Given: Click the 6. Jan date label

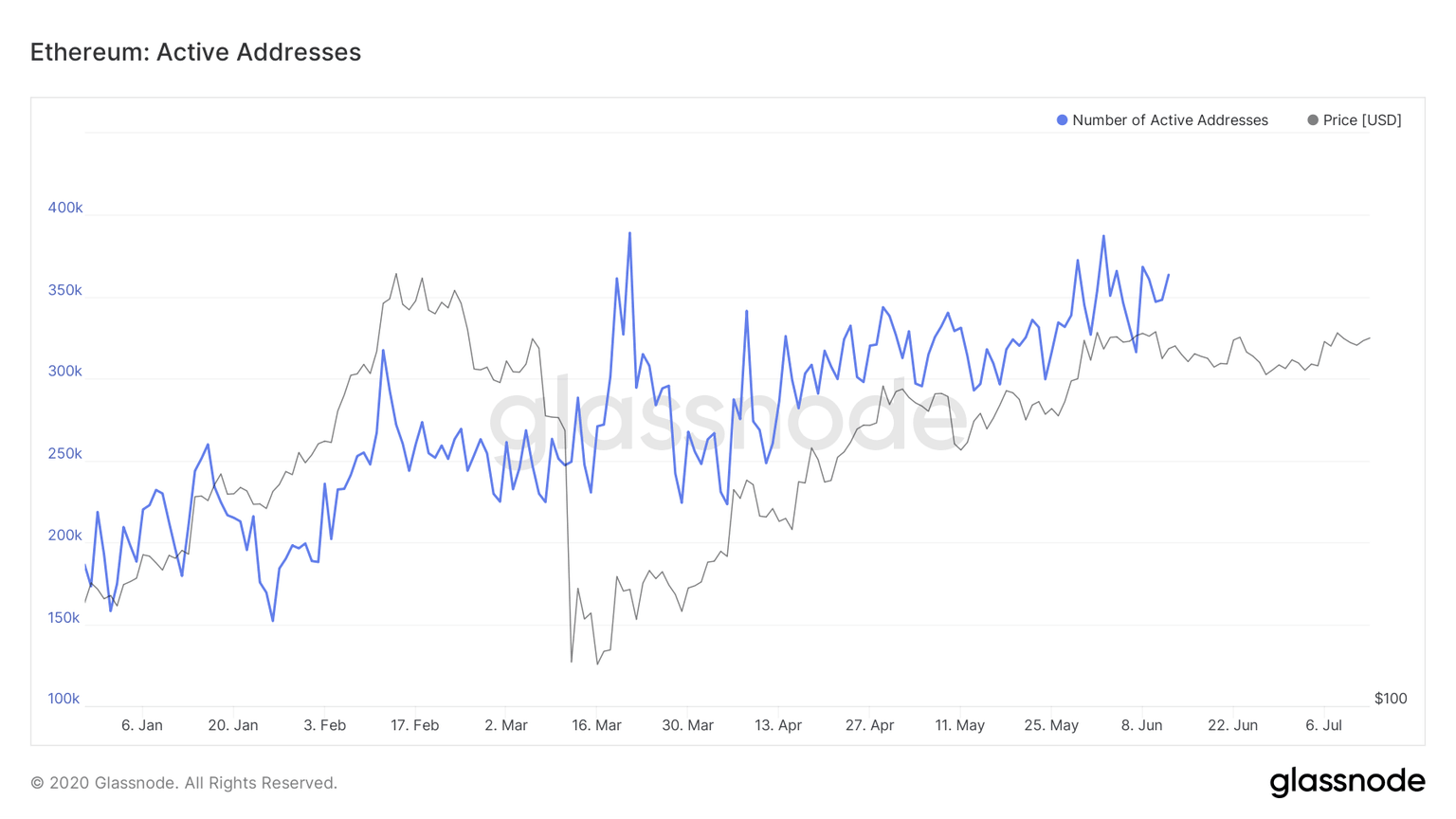Looking at the screenshot, I should (x=142, y=725).
